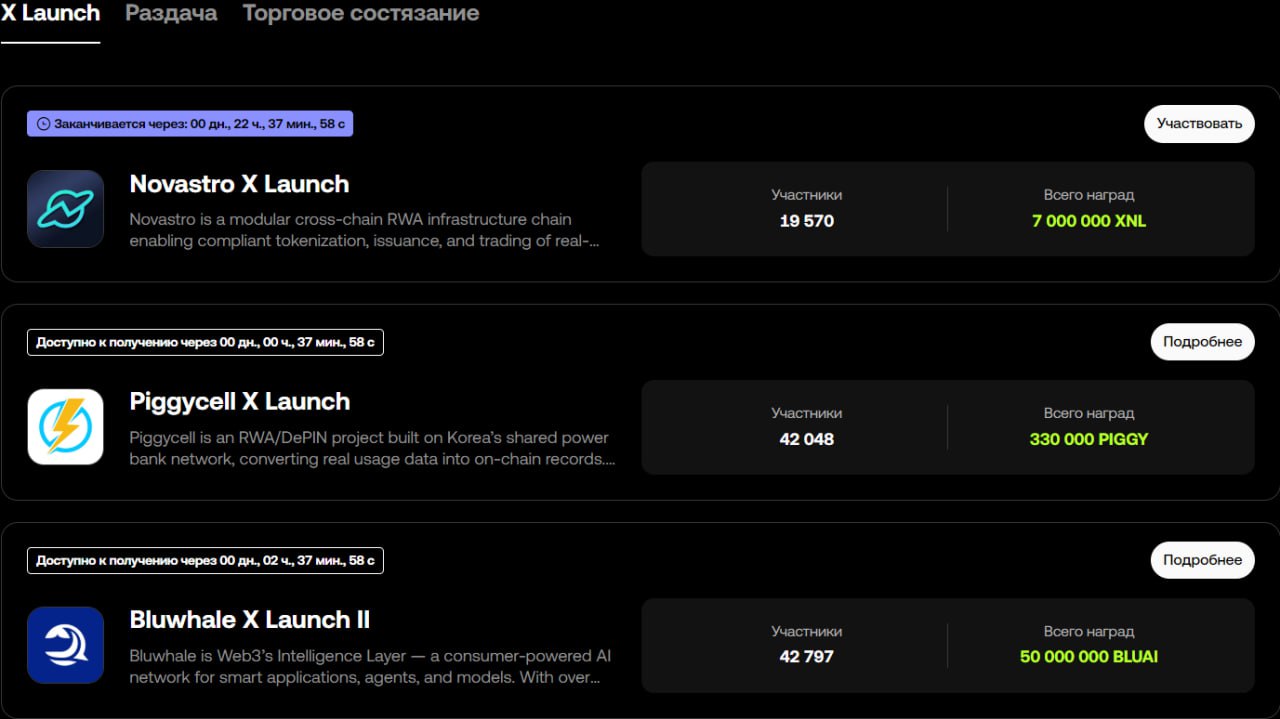This screenshot has height=719, width=1280.
Task: Click the clock icon in Novastro countdown
Action: pos(43,124)
